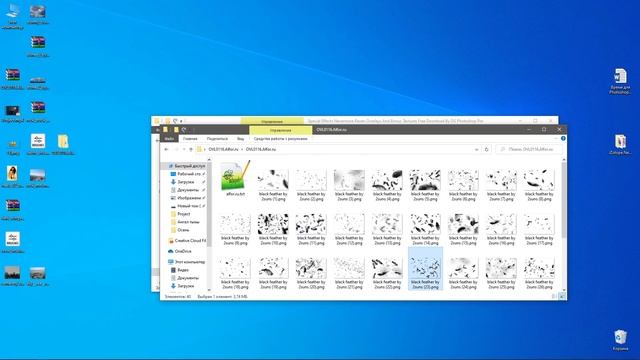Open pinned Загрузки under Быстрый доступ
Viewport: 640px width, 360px height.
tap(187, 182)
